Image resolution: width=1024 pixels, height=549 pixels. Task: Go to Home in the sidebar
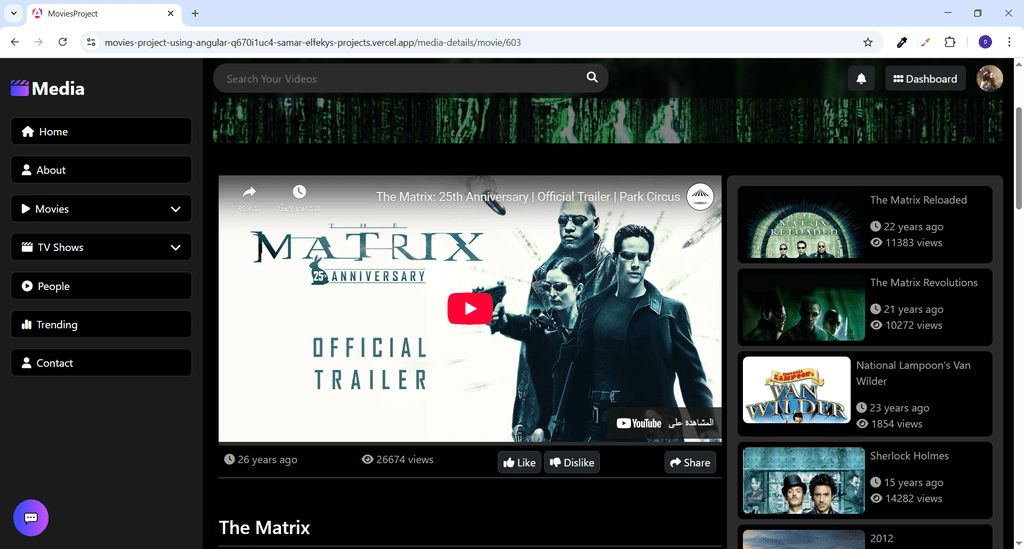(101, 131)
